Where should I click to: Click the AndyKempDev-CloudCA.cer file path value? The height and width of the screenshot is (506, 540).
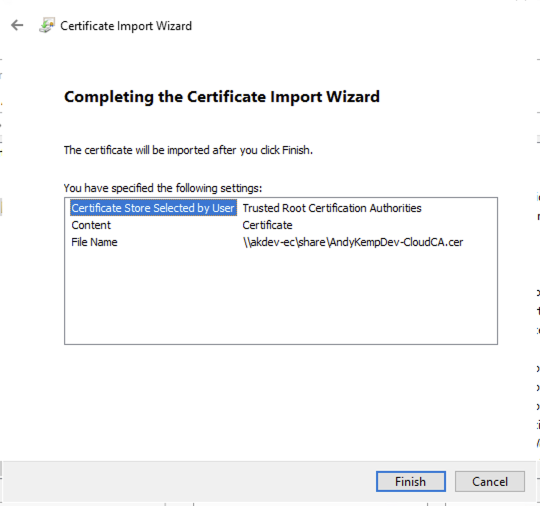353,242
